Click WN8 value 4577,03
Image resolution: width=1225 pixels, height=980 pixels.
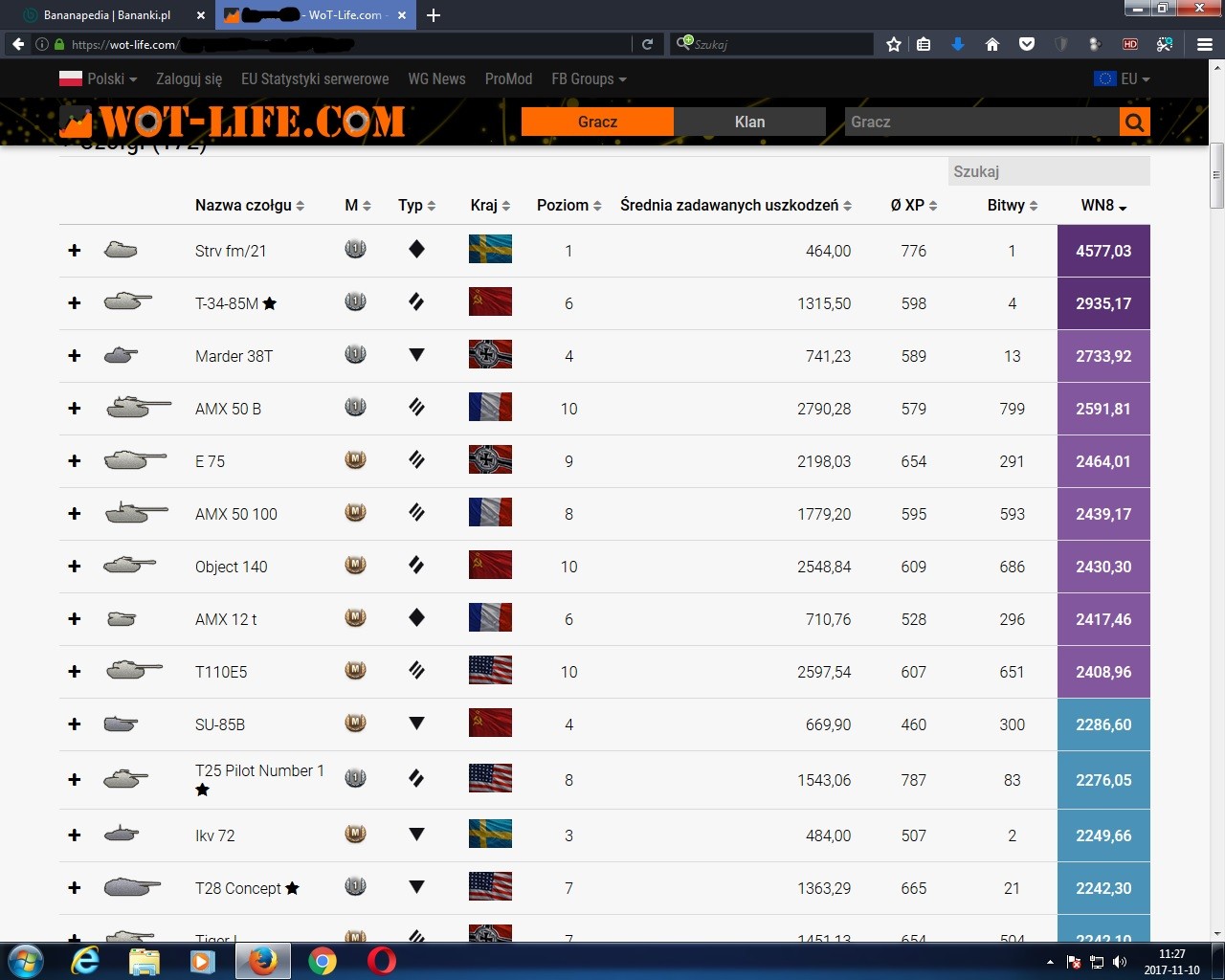click(x=1103, y=251)
